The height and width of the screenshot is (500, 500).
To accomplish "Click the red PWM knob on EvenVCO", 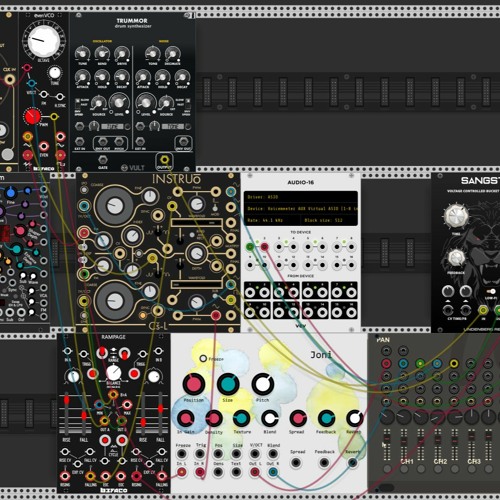I will tap(32, 117).
